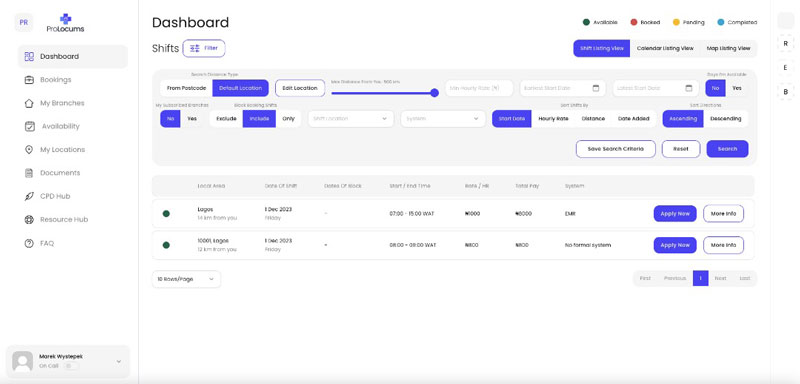Apply Now for the 10001, Lagos shift
This screenshot has height=384, width=800.
[x=675, y=245]
